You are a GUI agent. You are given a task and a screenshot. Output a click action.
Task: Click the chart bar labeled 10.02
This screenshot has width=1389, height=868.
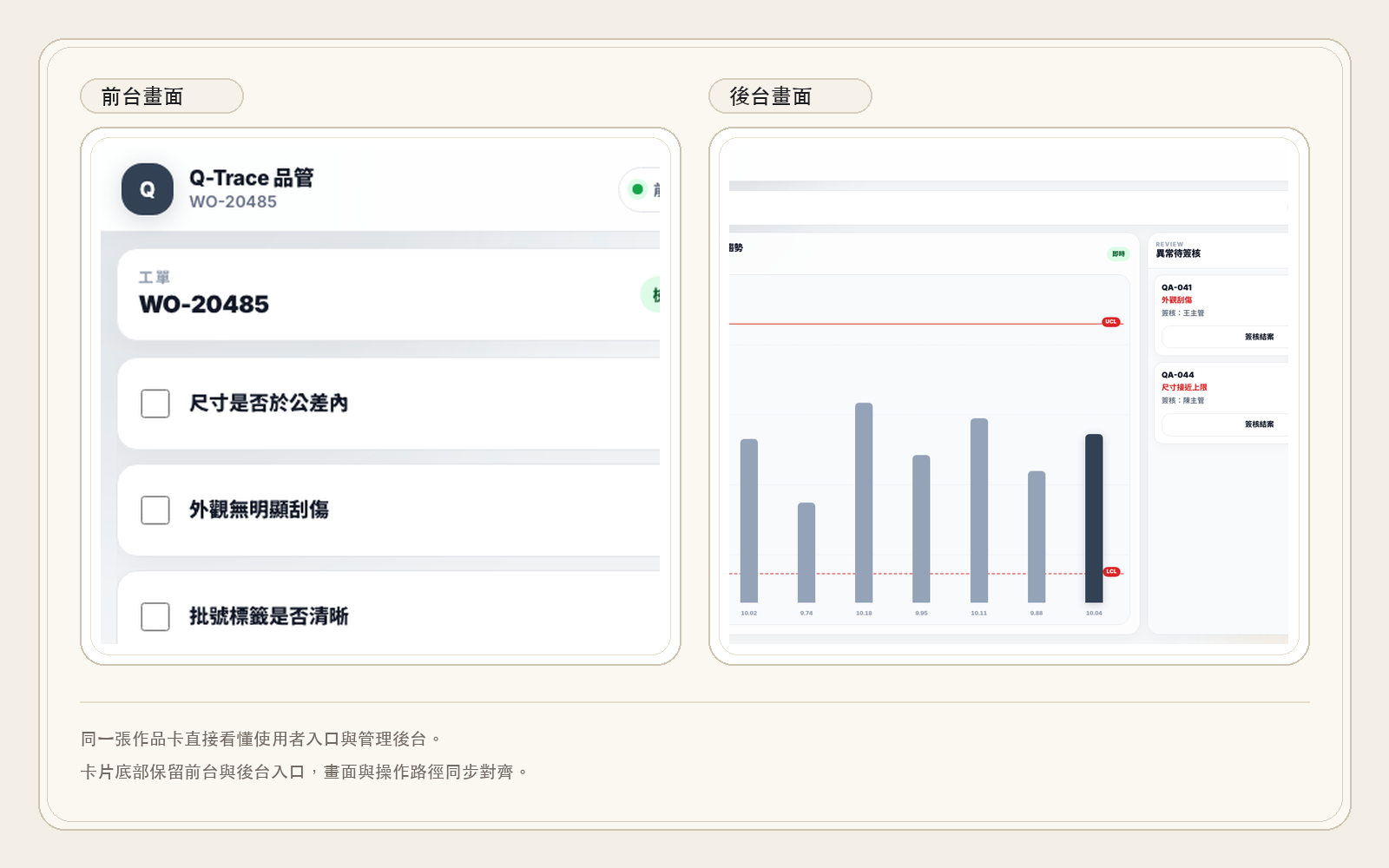tap(749, 521)
